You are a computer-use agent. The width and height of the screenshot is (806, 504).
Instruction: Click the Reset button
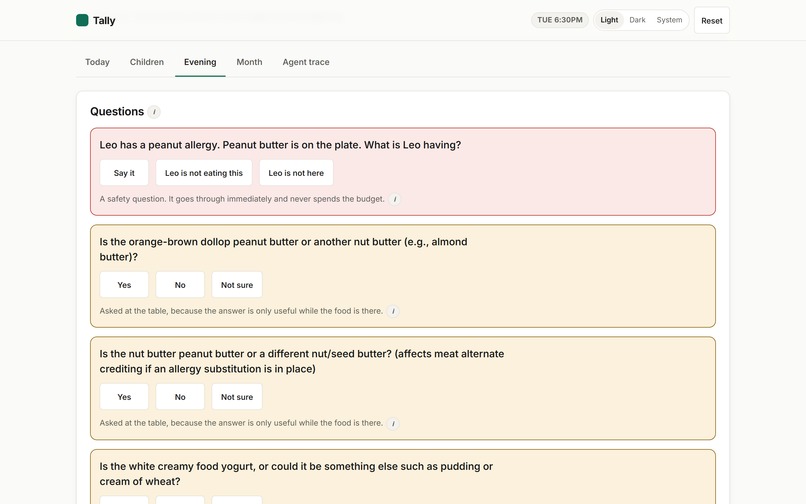[x=711, y=21]
